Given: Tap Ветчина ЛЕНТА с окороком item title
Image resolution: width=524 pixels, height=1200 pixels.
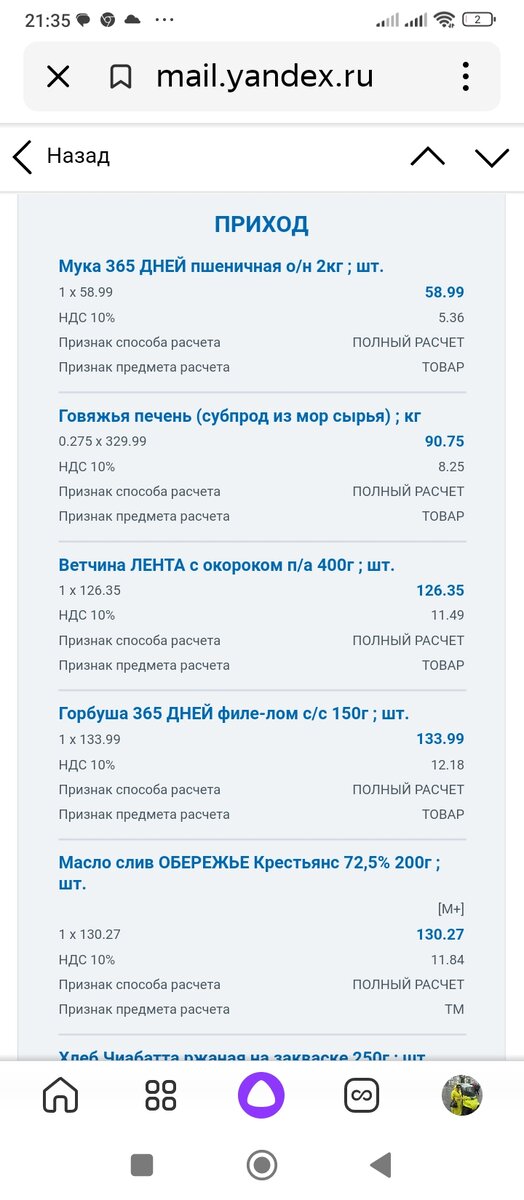Looking at the screenshot, I should [x=226, y=564].
